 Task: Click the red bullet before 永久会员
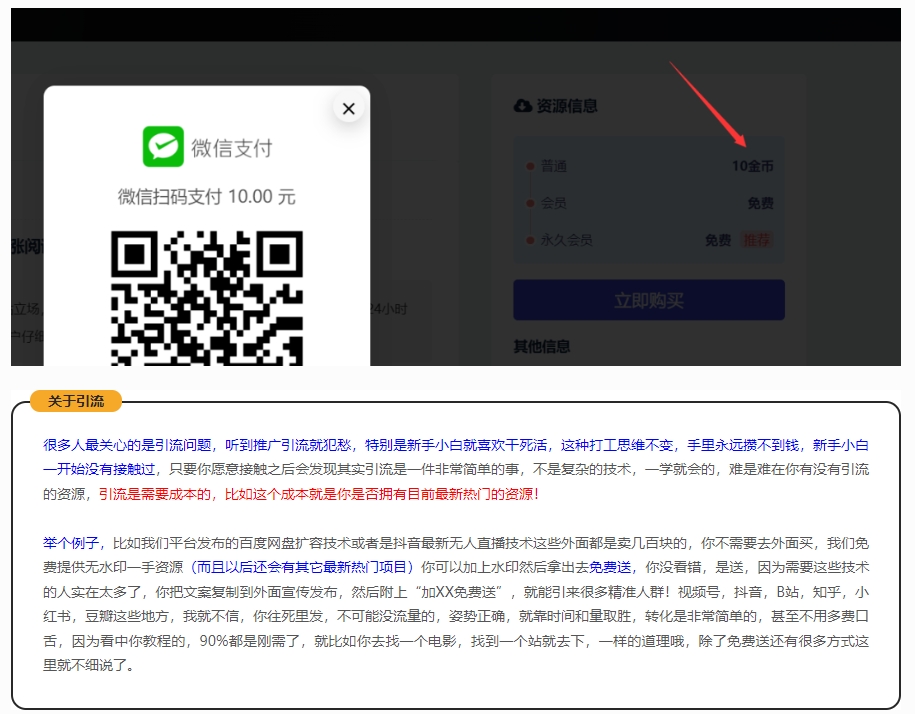(530, 240)
